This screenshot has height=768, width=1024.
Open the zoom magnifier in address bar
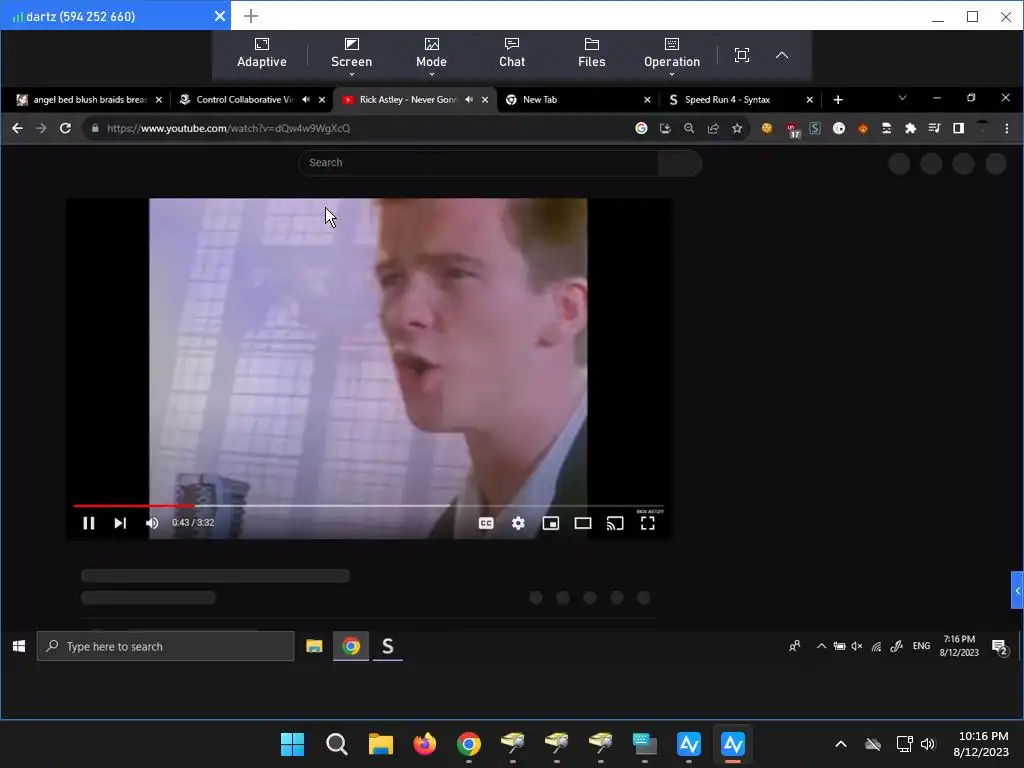689,128
